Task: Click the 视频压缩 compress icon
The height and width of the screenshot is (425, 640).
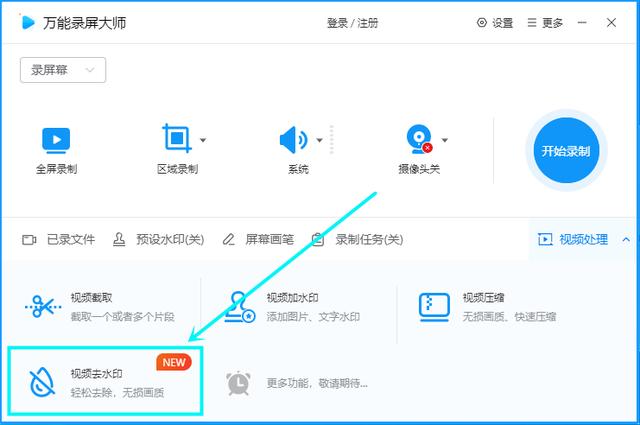Action: point(434,307)
